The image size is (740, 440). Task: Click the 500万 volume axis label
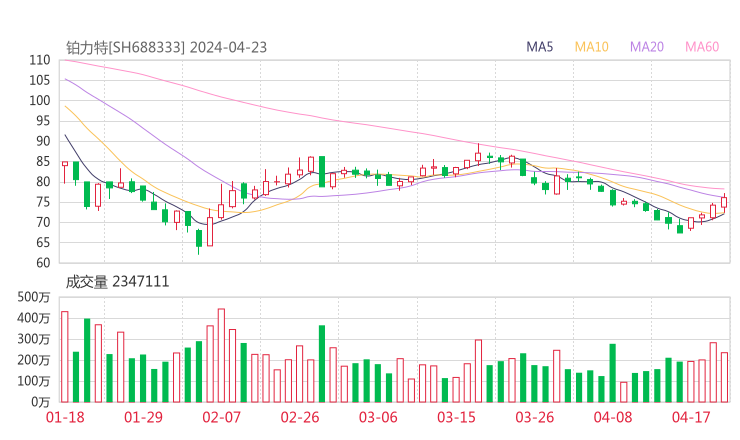[34, 297]
